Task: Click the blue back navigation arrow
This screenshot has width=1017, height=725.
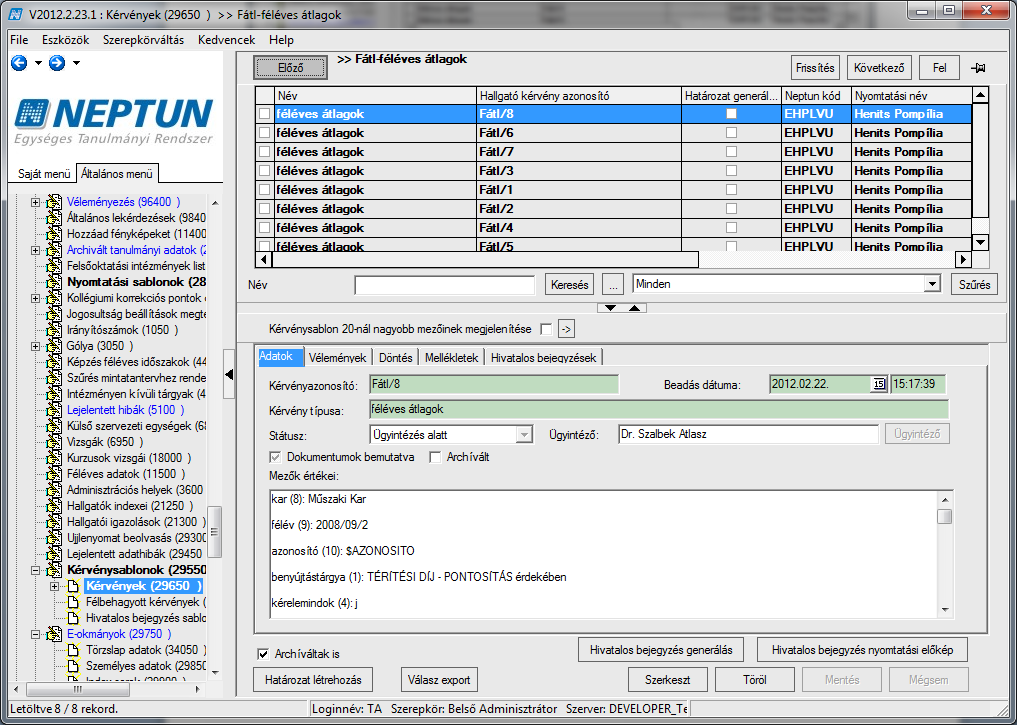Action: [19, 63]
